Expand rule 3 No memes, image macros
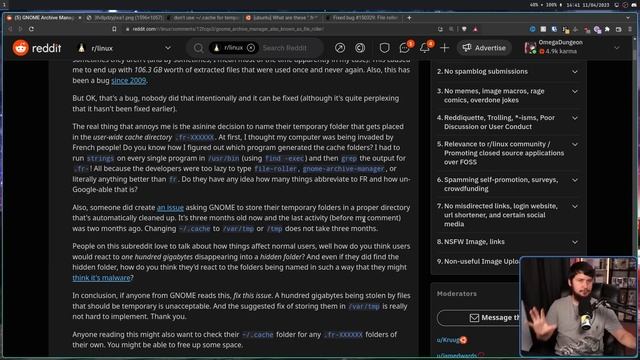This screenshot has width=640, height=360. click(575, 91)
